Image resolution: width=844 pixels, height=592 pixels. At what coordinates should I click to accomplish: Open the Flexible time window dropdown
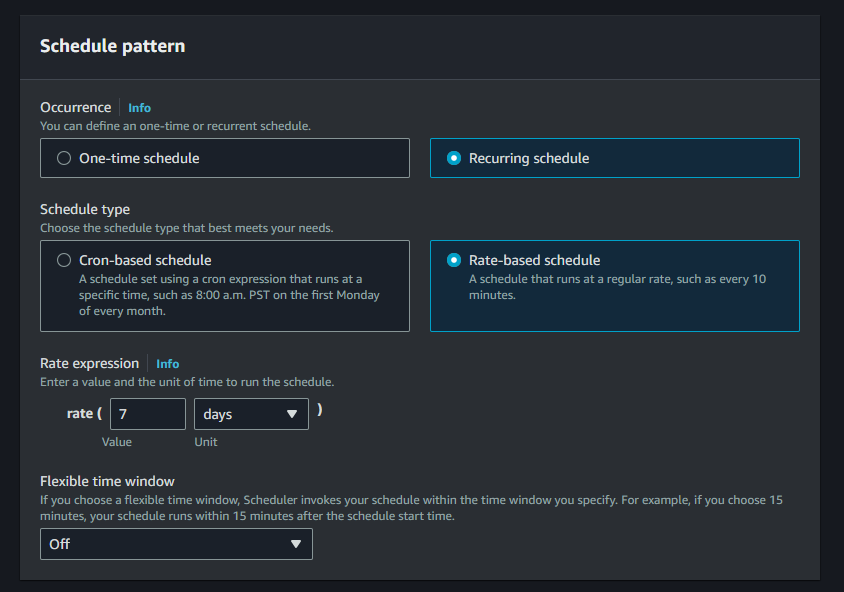[176, 544]
